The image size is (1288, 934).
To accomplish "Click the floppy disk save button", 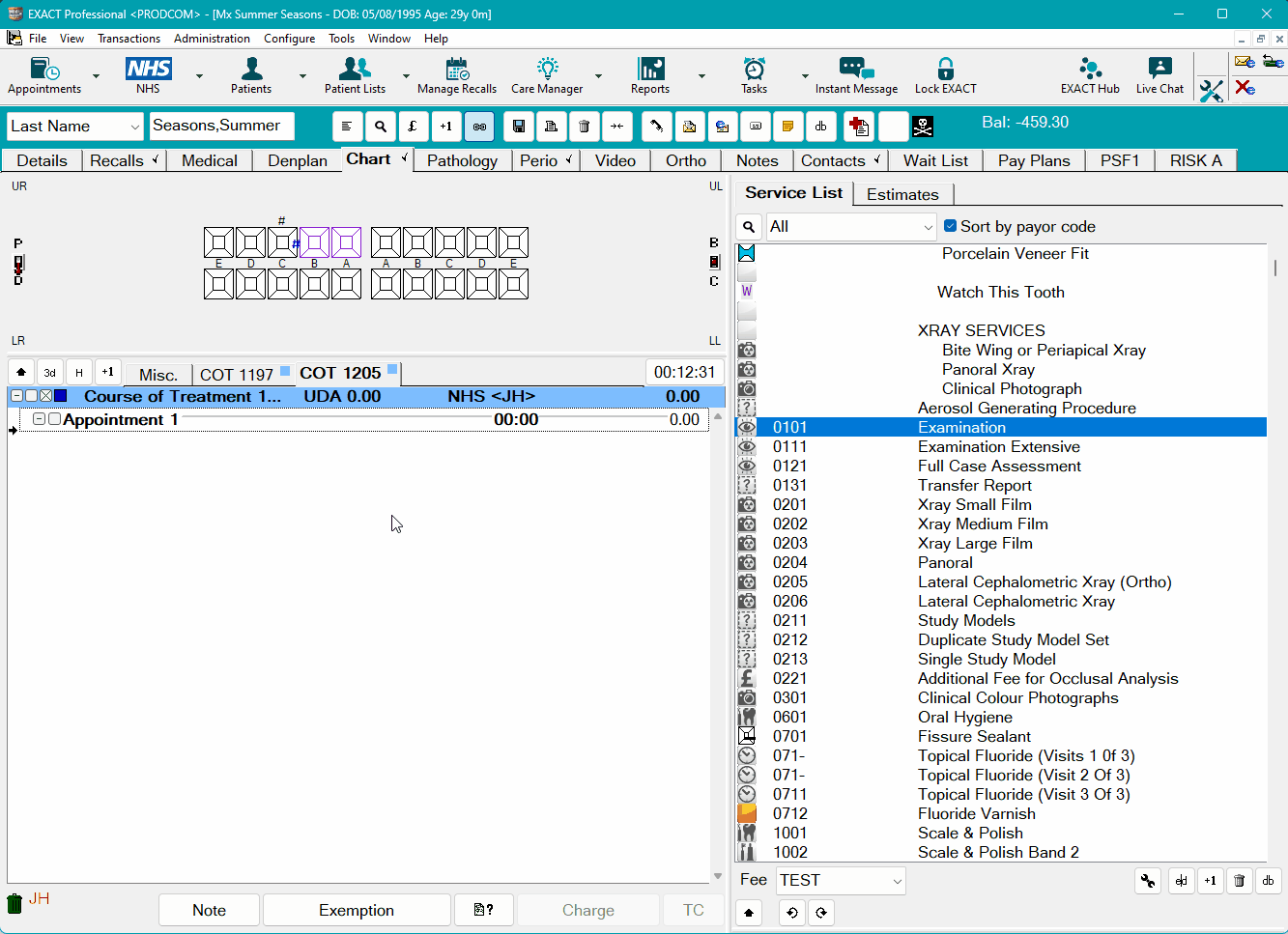I will click(519, 127).
